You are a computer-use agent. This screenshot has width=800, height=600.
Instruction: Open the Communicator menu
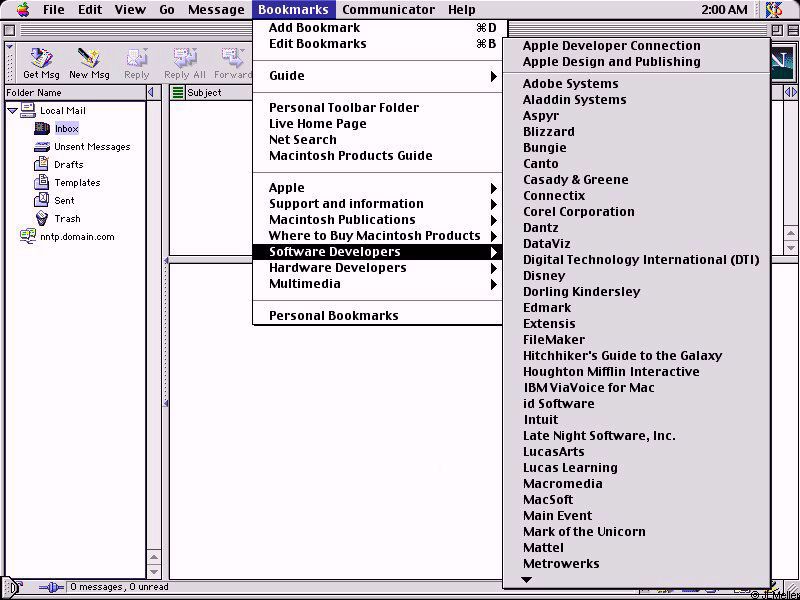(x=388, y=9)
